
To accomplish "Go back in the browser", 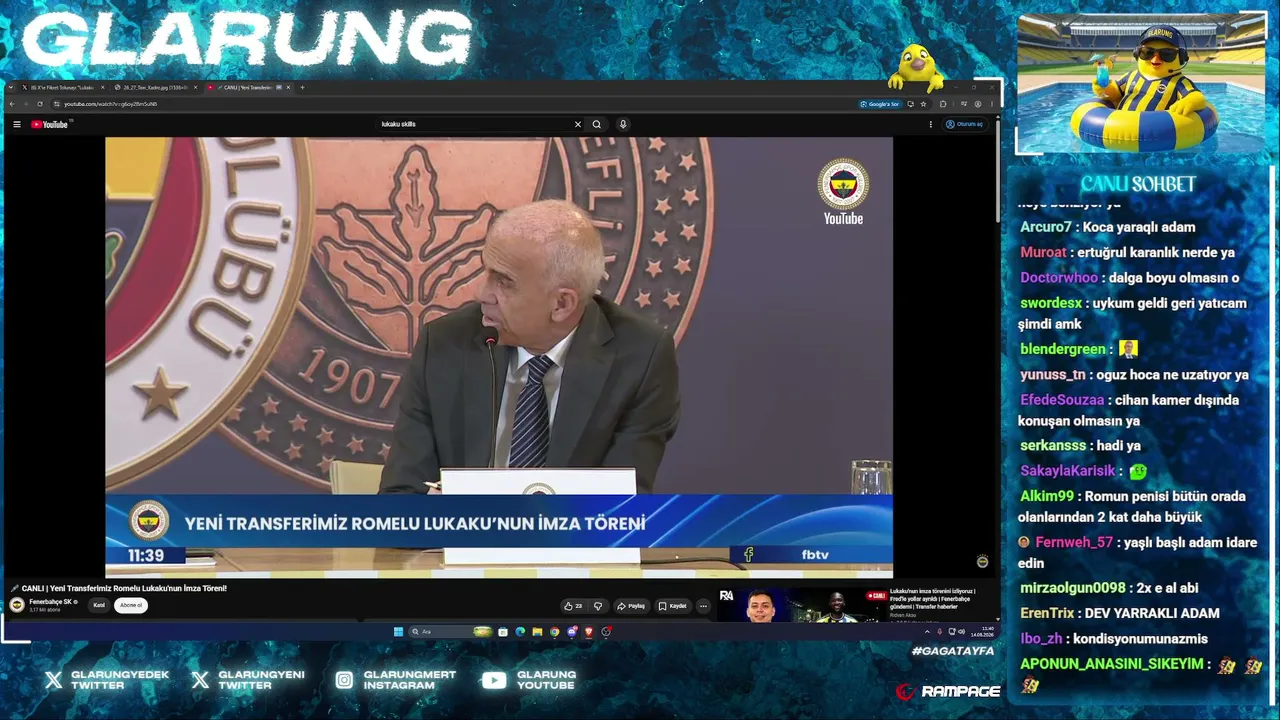I will [x=12, y=104].
